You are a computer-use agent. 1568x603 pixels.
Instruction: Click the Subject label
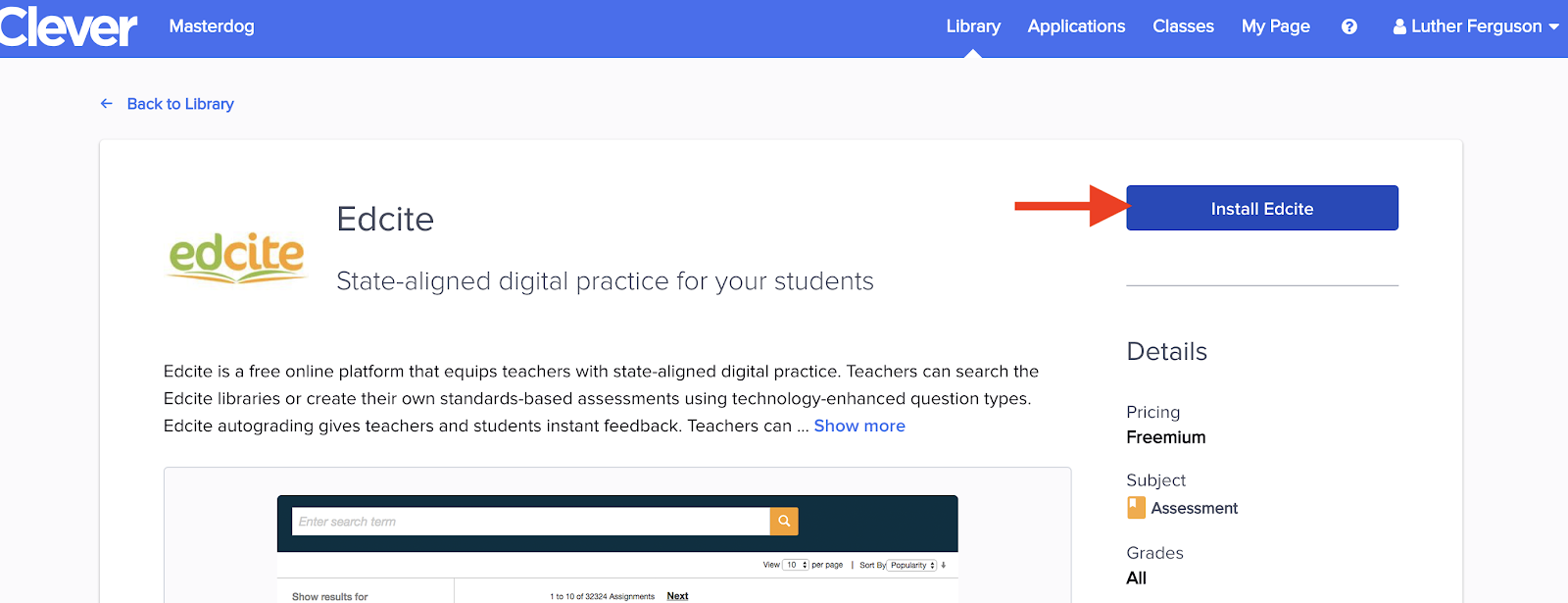point(1156,480)
